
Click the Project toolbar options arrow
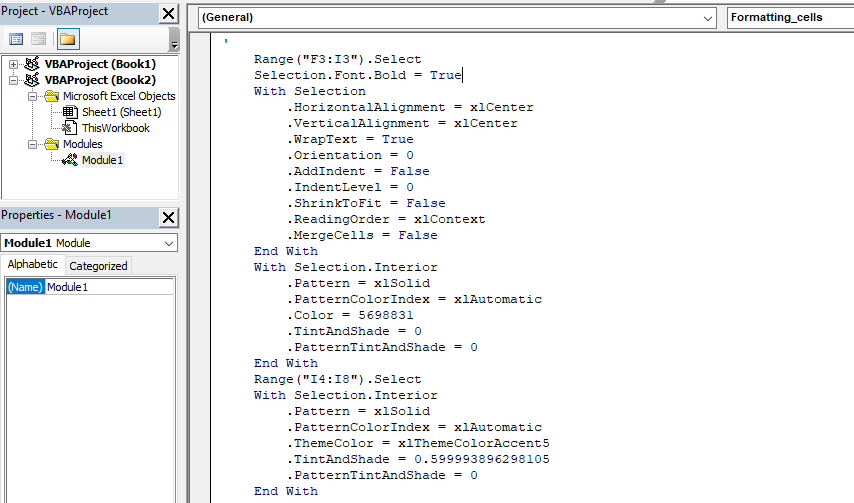point(174,39)
